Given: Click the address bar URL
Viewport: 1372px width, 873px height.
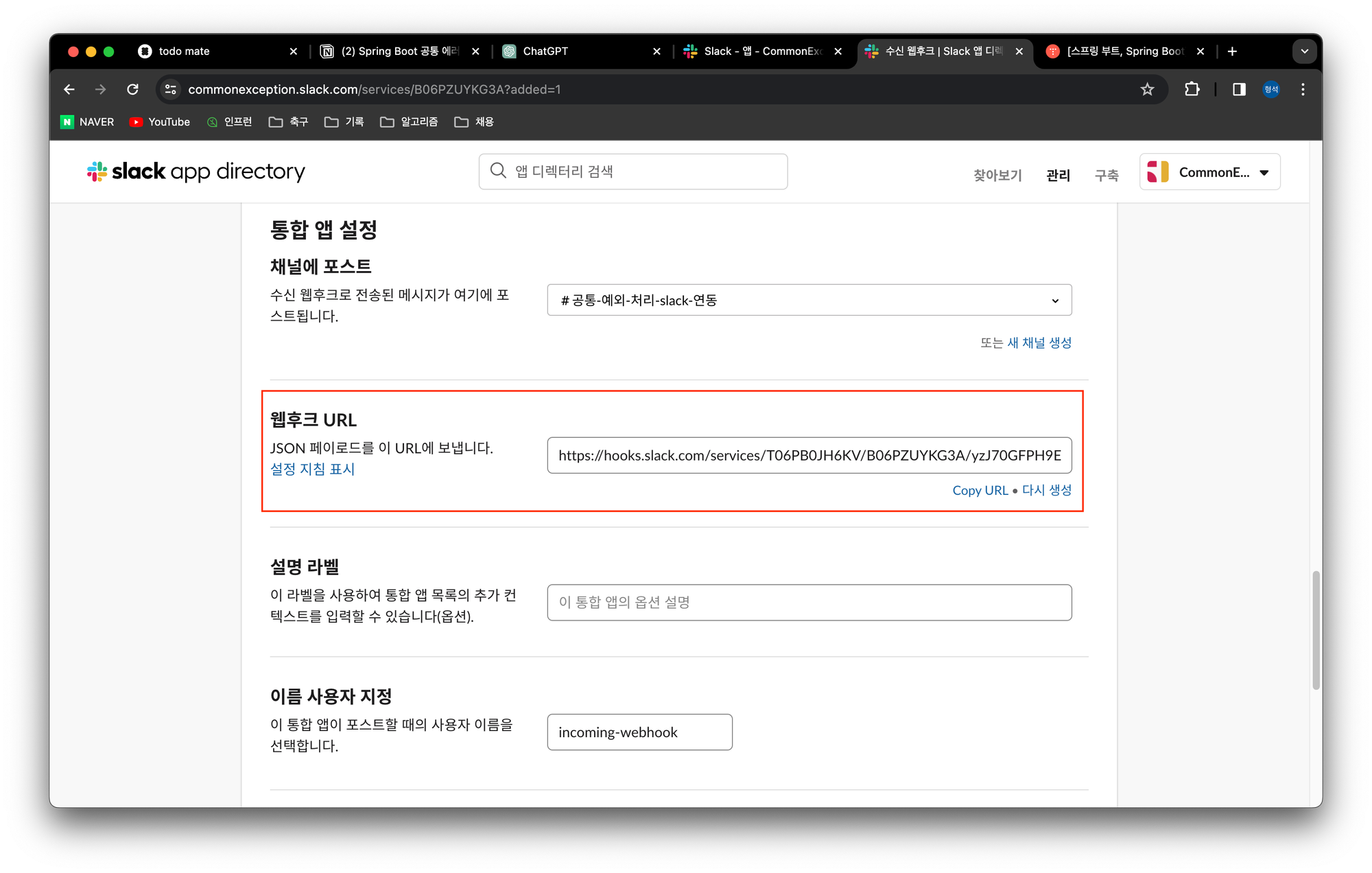Looking at the screenshot, I should click(x=375, y=89).
